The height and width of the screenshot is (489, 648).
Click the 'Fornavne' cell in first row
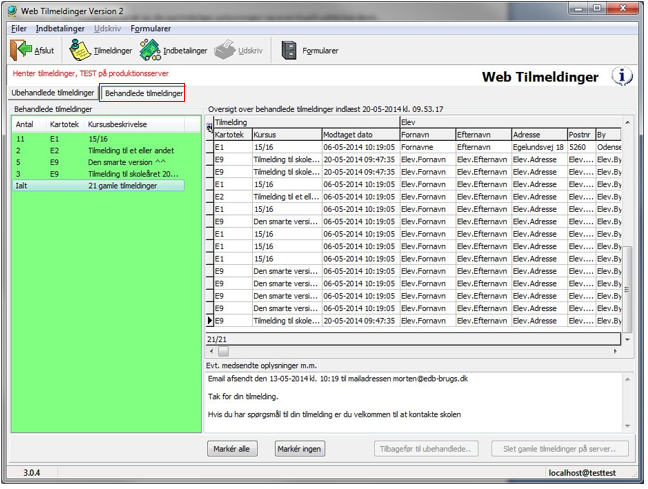(x=428, y=147)
